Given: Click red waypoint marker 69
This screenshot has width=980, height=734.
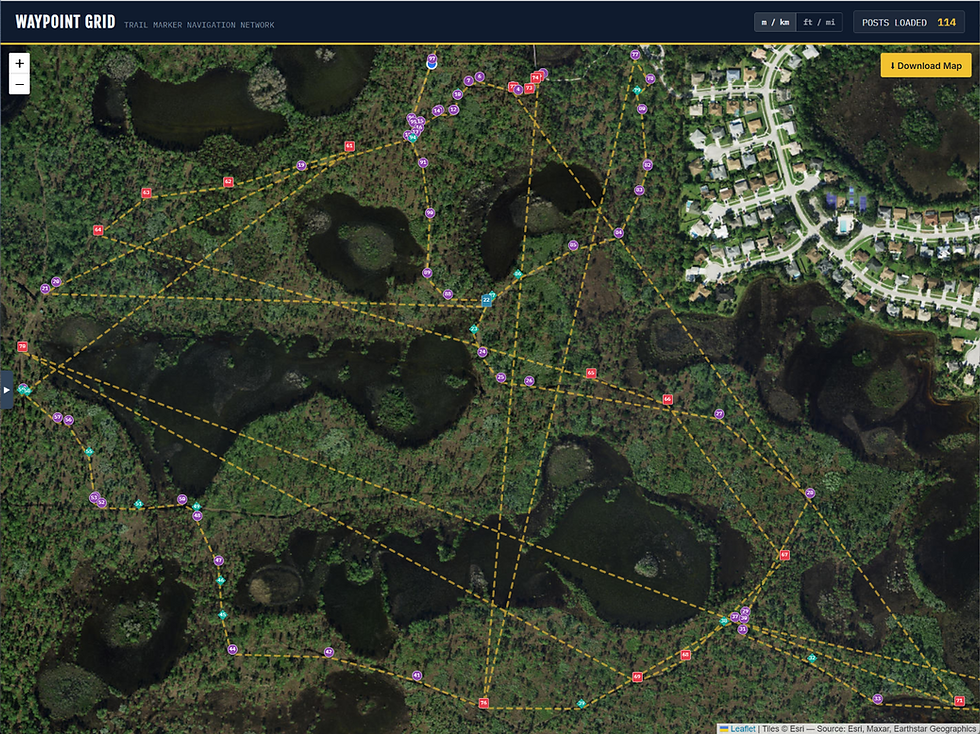Looking at the screenshot, I should pyautogui.click(x=637, y=676).
